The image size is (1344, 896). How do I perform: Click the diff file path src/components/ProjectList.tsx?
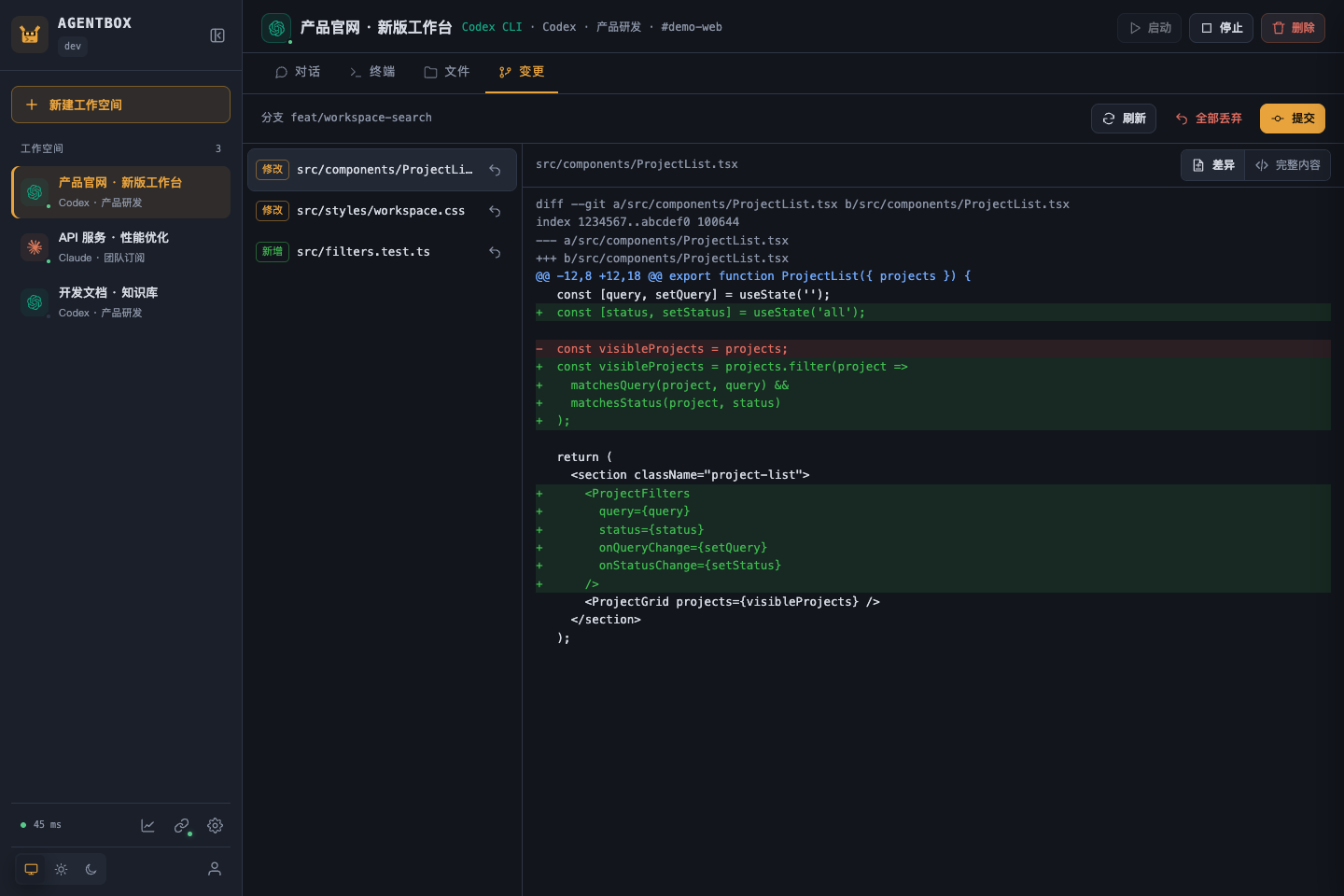click(637, 164)
